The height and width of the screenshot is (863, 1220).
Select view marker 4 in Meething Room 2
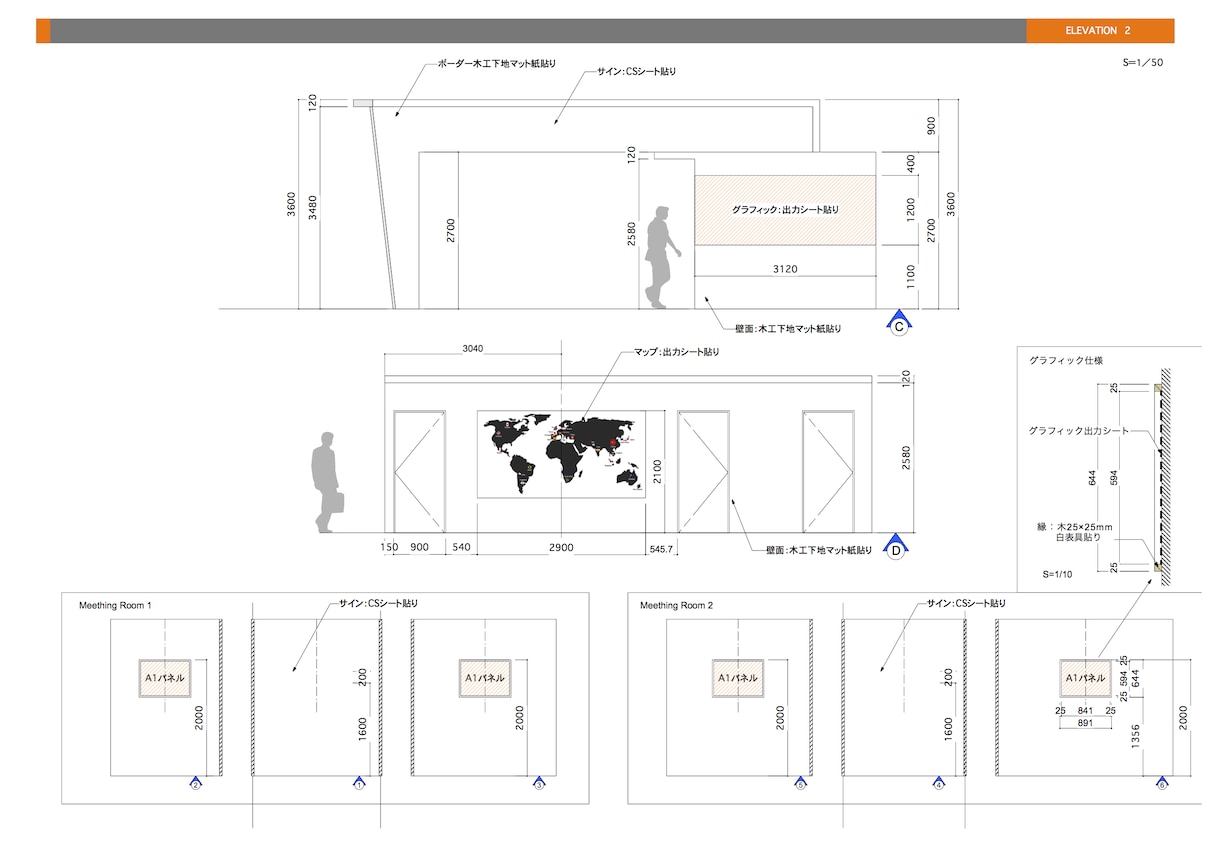pos(938,785)
